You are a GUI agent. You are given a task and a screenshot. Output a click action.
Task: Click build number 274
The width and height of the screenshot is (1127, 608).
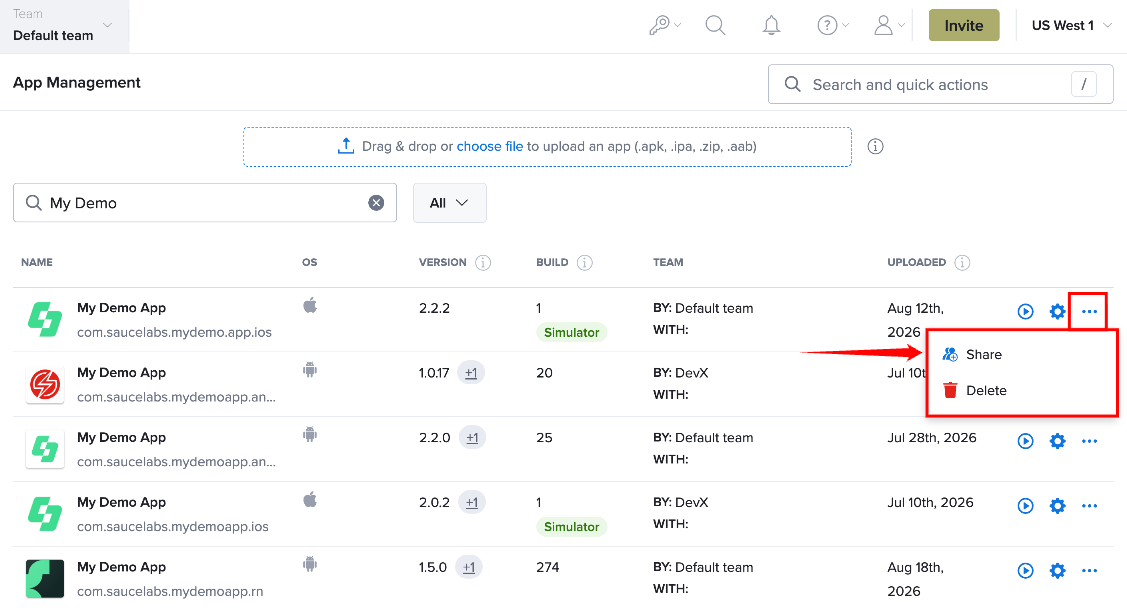coord(548,567)
